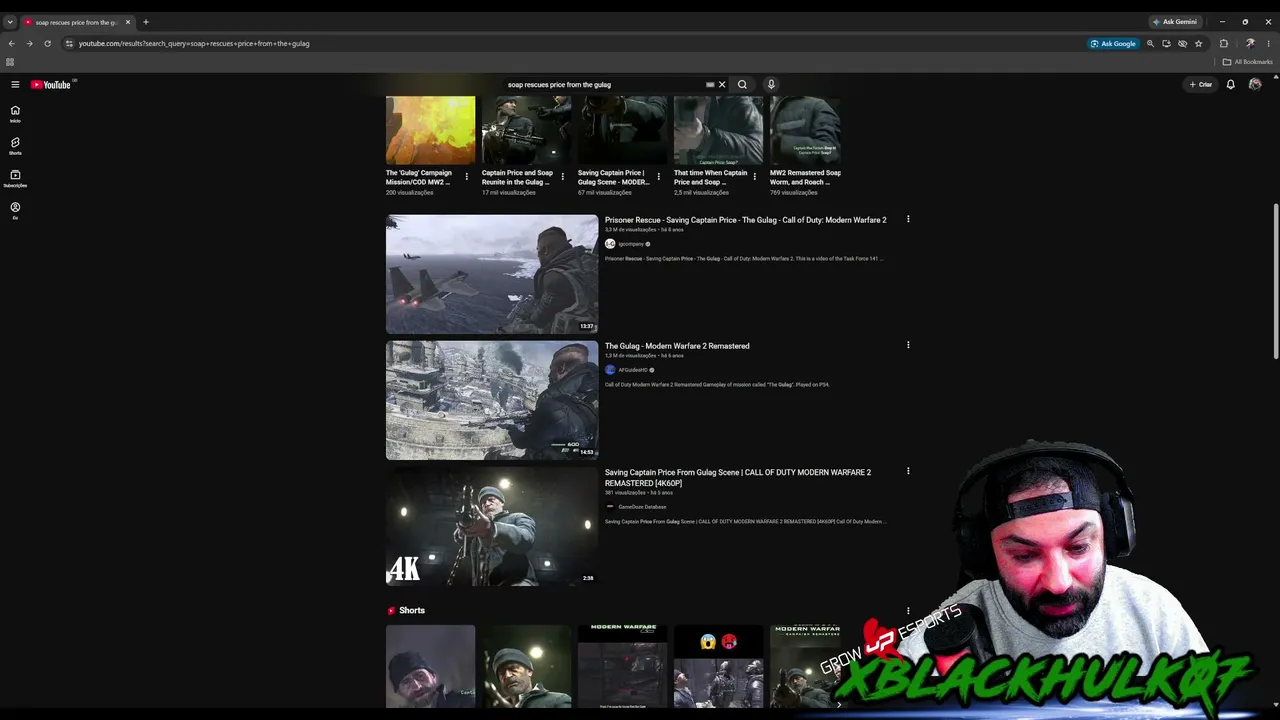This screenshot has width=1280, height=720.
Task: Open the YouTube account avatar menu
Action: point(1255,85)
